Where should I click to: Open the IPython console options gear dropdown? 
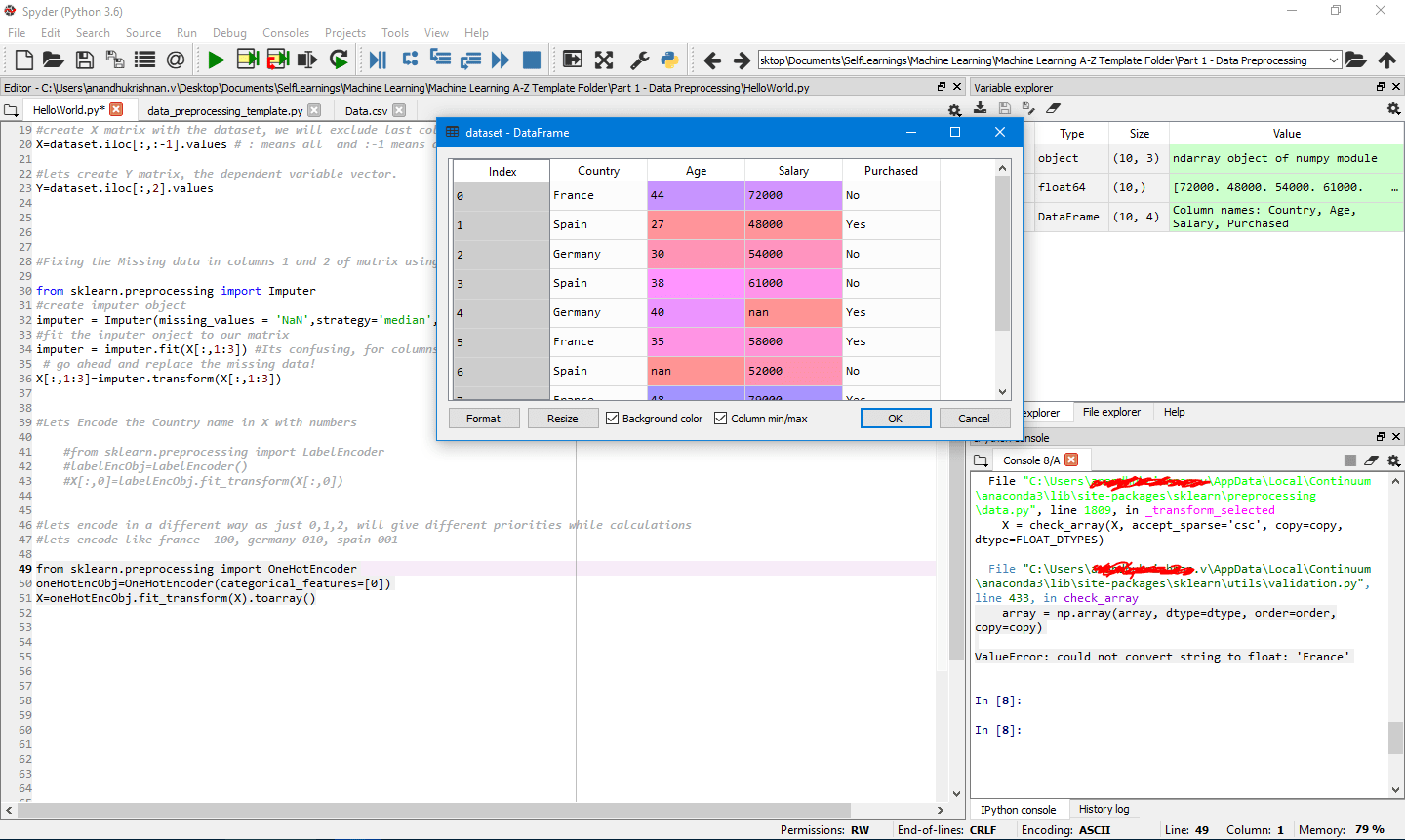click(1393, 460)
